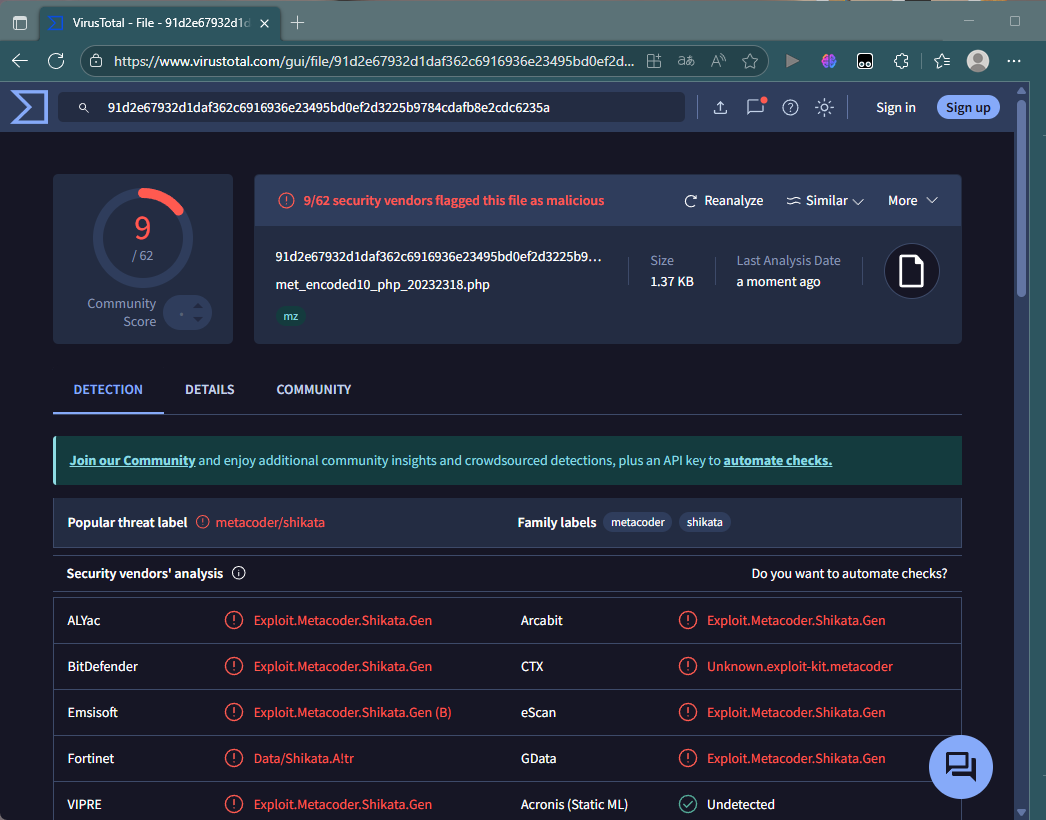
Task: Open the VirusTotal home logo
Action: click(x=29, y=107)
